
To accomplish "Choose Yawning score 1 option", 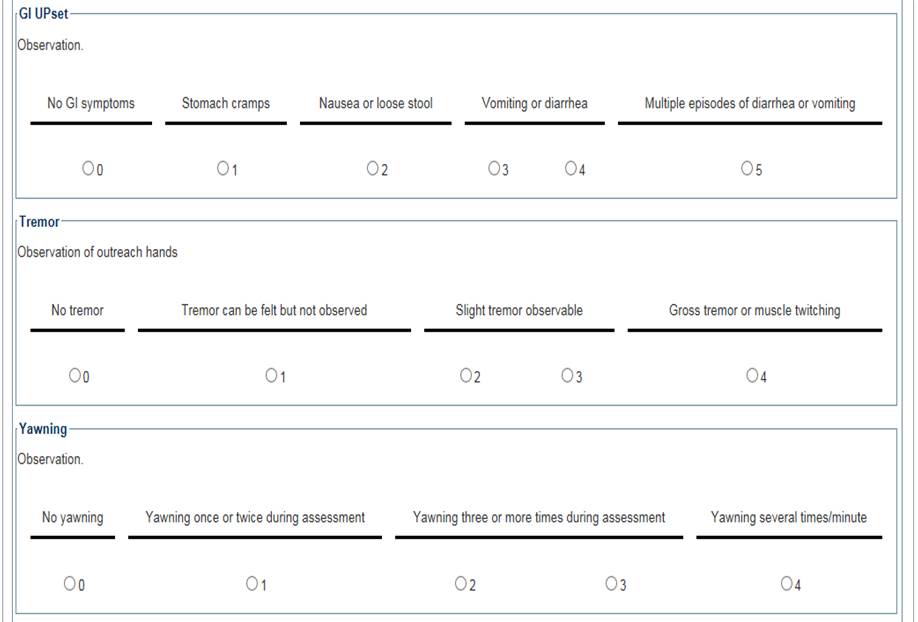I will click(x=252, y=584).
